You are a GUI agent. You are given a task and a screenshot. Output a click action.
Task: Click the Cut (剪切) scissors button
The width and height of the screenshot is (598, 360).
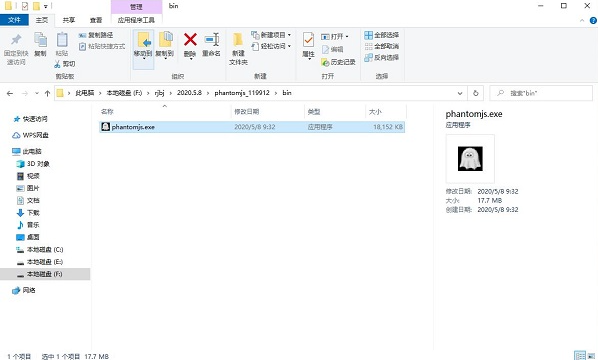point(65,64)
